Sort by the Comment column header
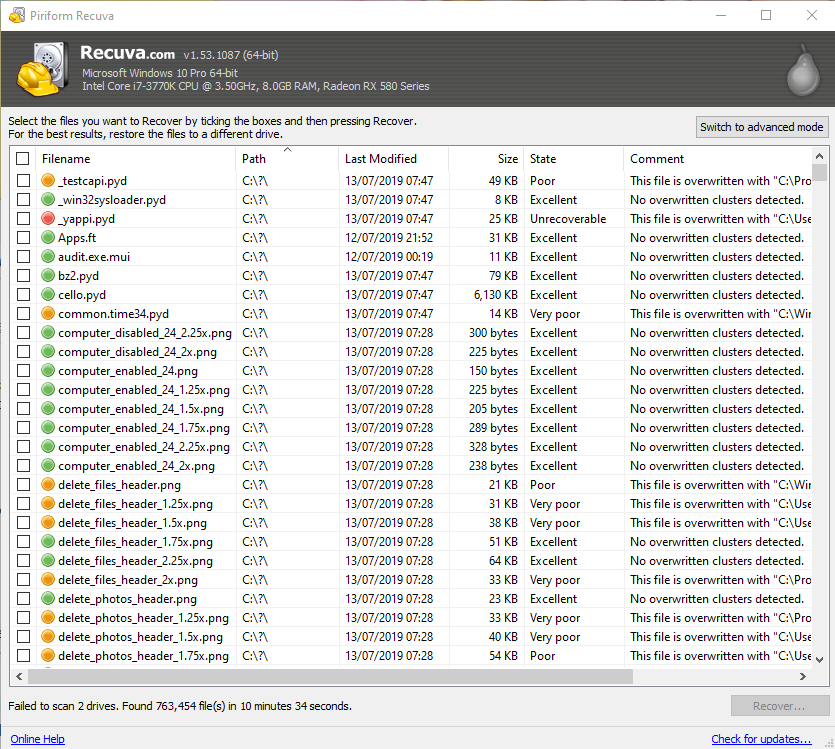 (717, 159)
